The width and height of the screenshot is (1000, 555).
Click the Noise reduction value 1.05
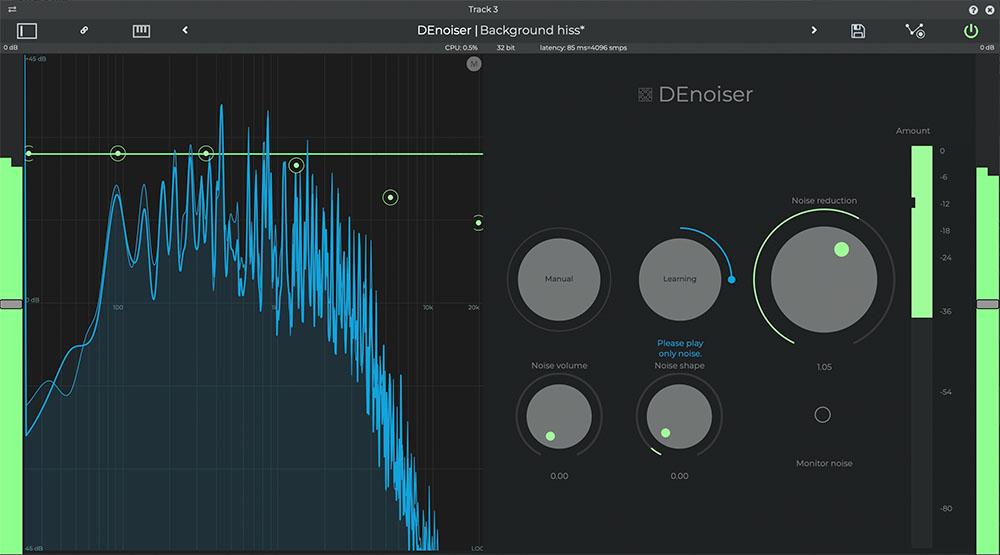pos(824,367)
